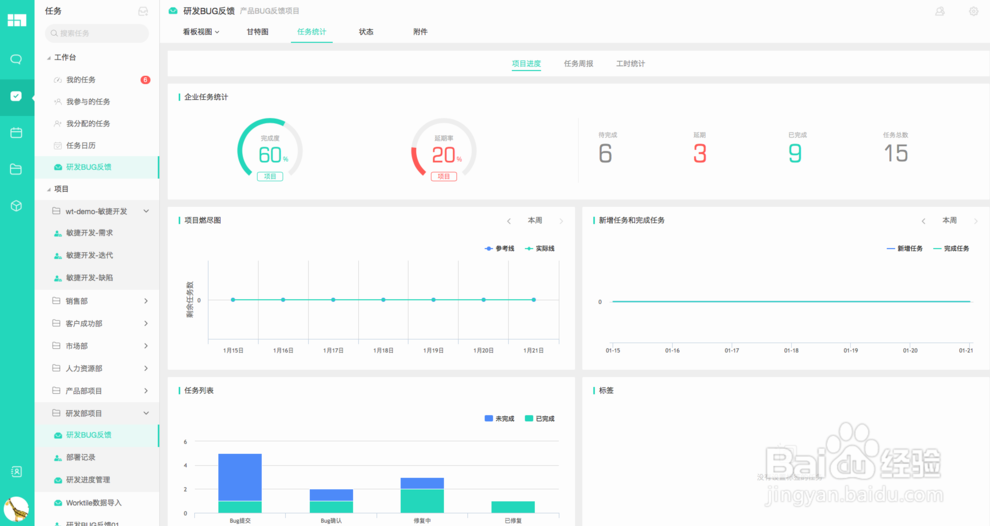
Task: Open 我的任务 in the workbench
Action: pos(81,80)
